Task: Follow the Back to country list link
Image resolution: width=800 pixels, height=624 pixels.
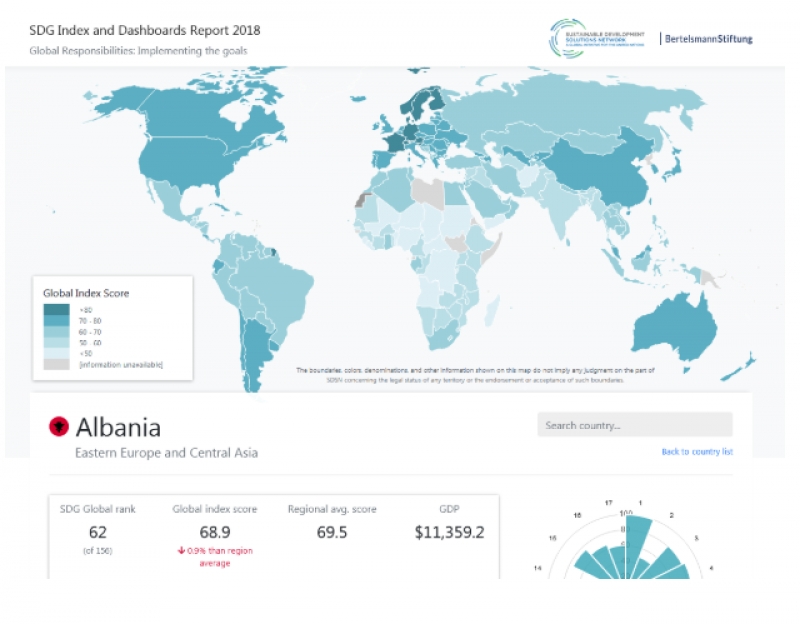Action: [x=697, y=452]
